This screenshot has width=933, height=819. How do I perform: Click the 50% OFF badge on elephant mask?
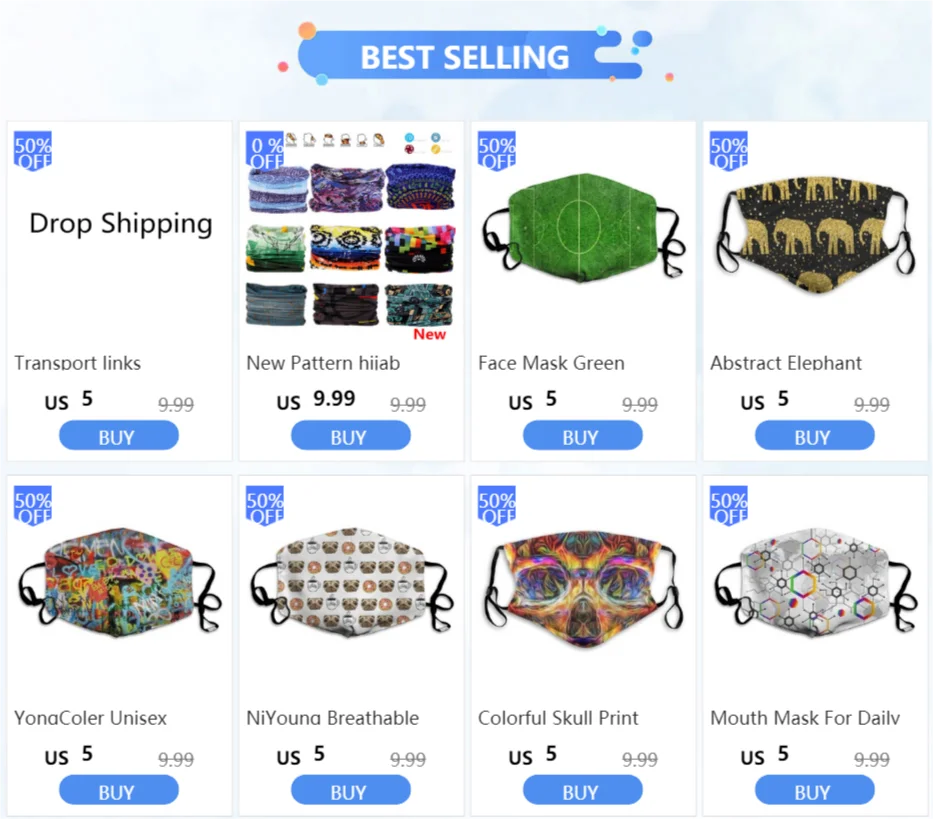pyautogui.click(x=728, y=151)
